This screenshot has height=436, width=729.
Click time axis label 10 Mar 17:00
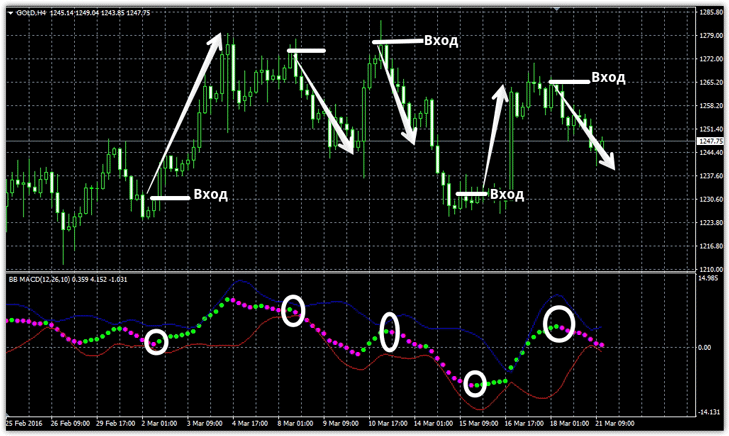point(388,423)
